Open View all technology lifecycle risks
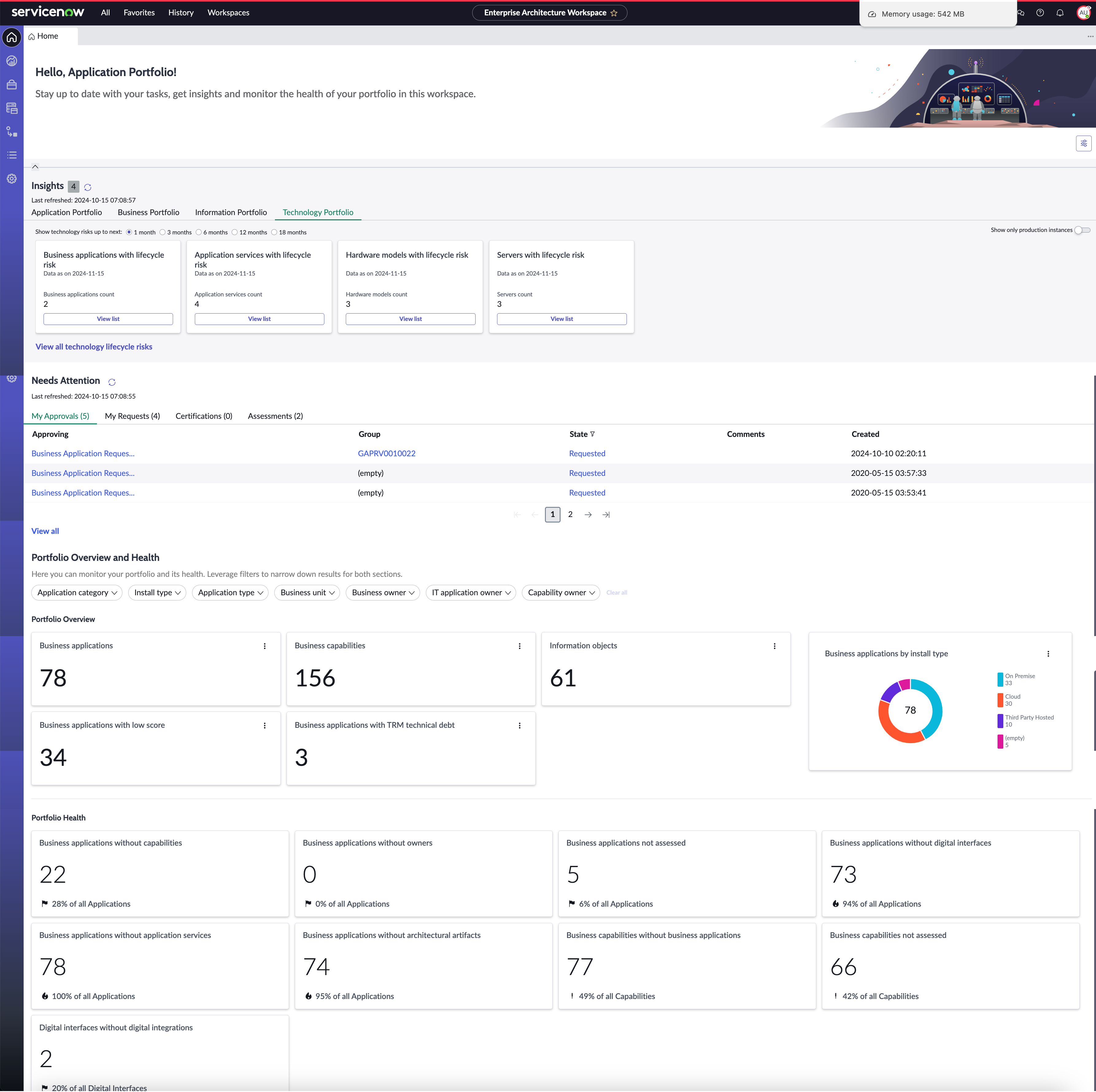The width and height of the screenshot is (1096, 1092). 94,347
